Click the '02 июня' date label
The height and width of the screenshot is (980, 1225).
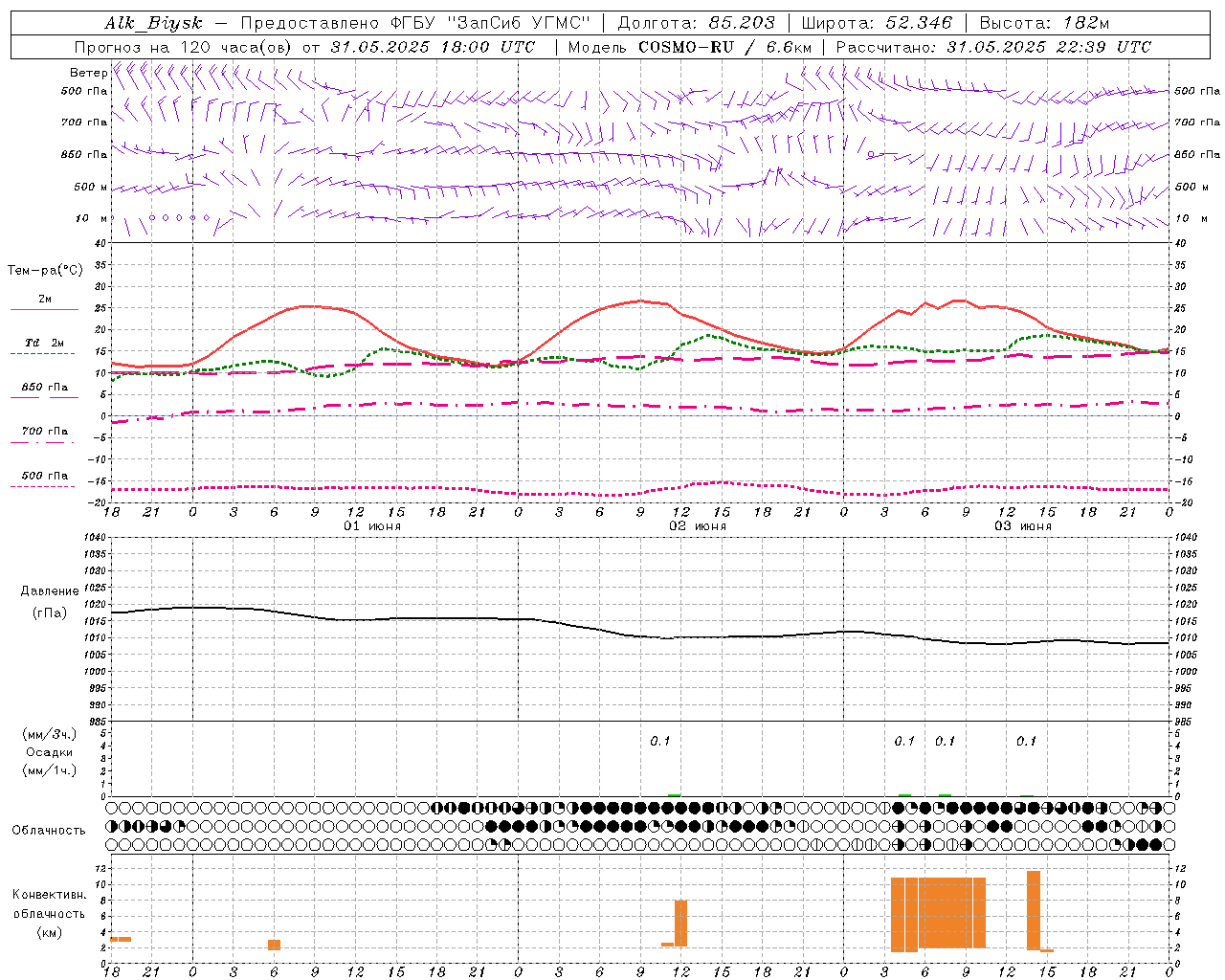(698, 526)
